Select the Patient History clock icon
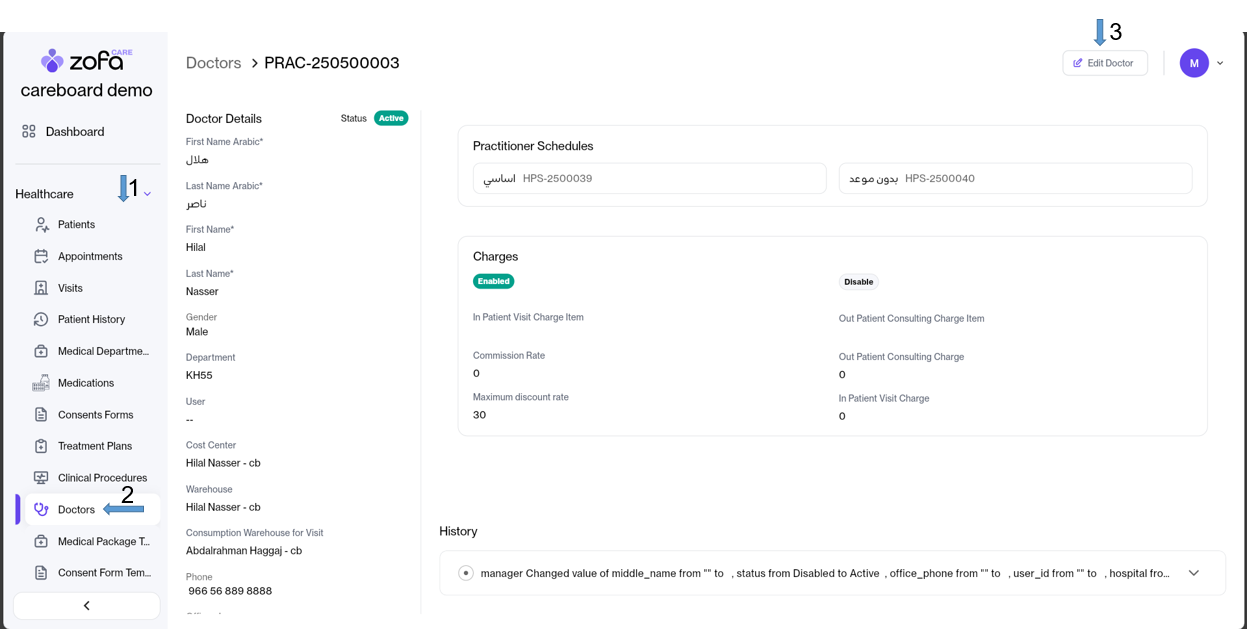 point(41,320)
